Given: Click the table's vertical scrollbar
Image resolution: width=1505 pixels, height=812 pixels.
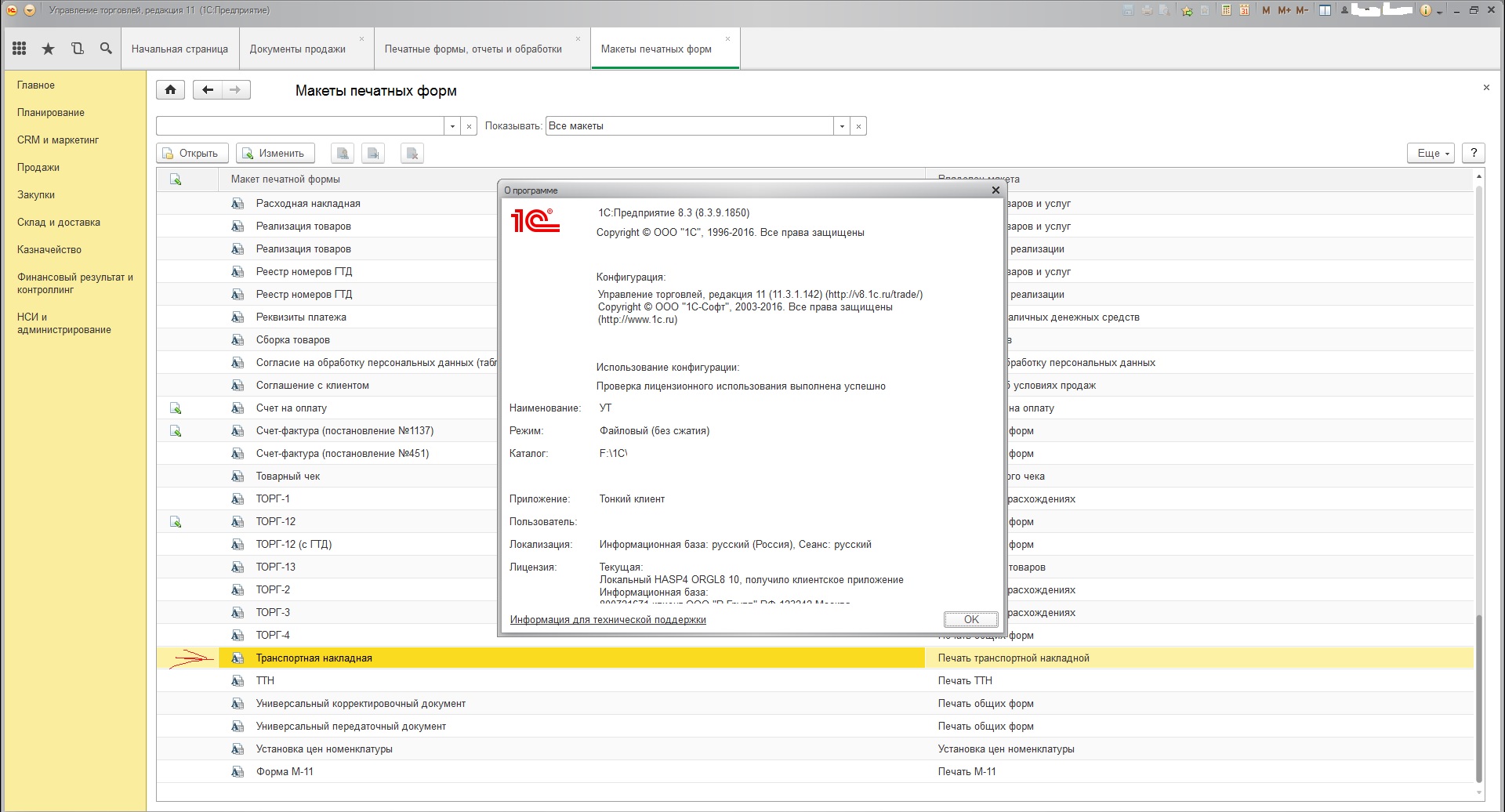Looking at the screenshot, I should (x=1479, y=698).
